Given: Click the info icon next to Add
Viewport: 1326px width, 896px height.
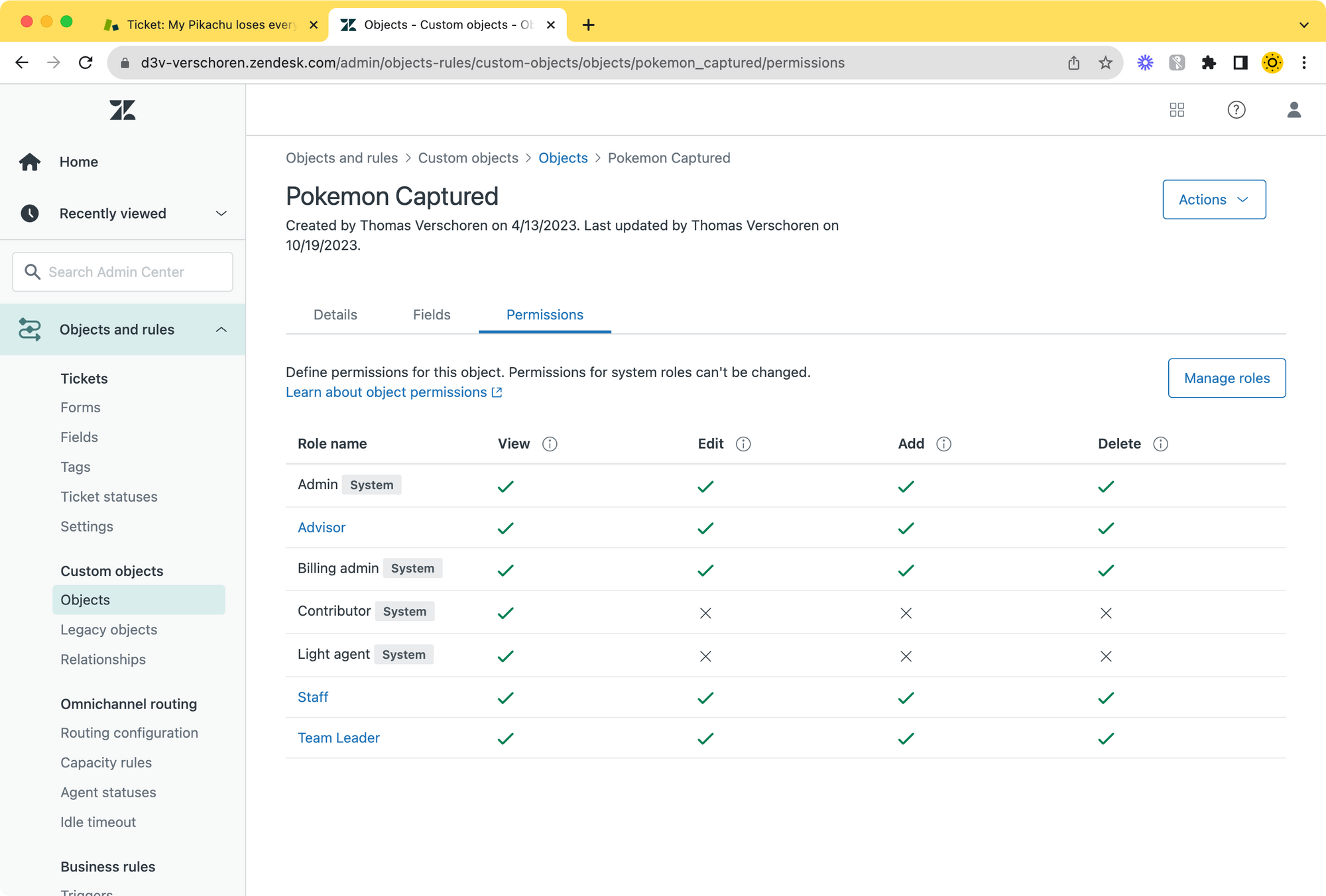Looking at the screenshot, I should [x=943, y=444].
